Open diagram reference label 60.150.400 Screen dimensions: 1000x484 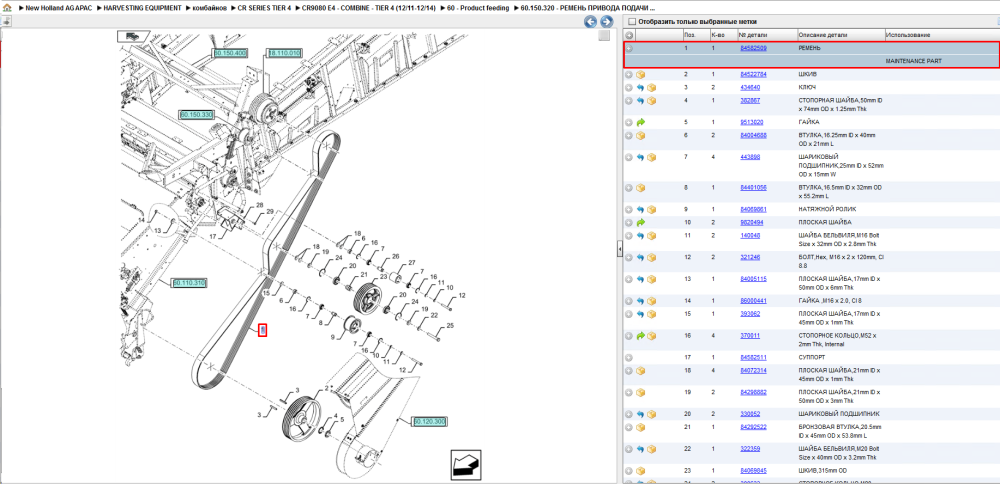[230, 53]
